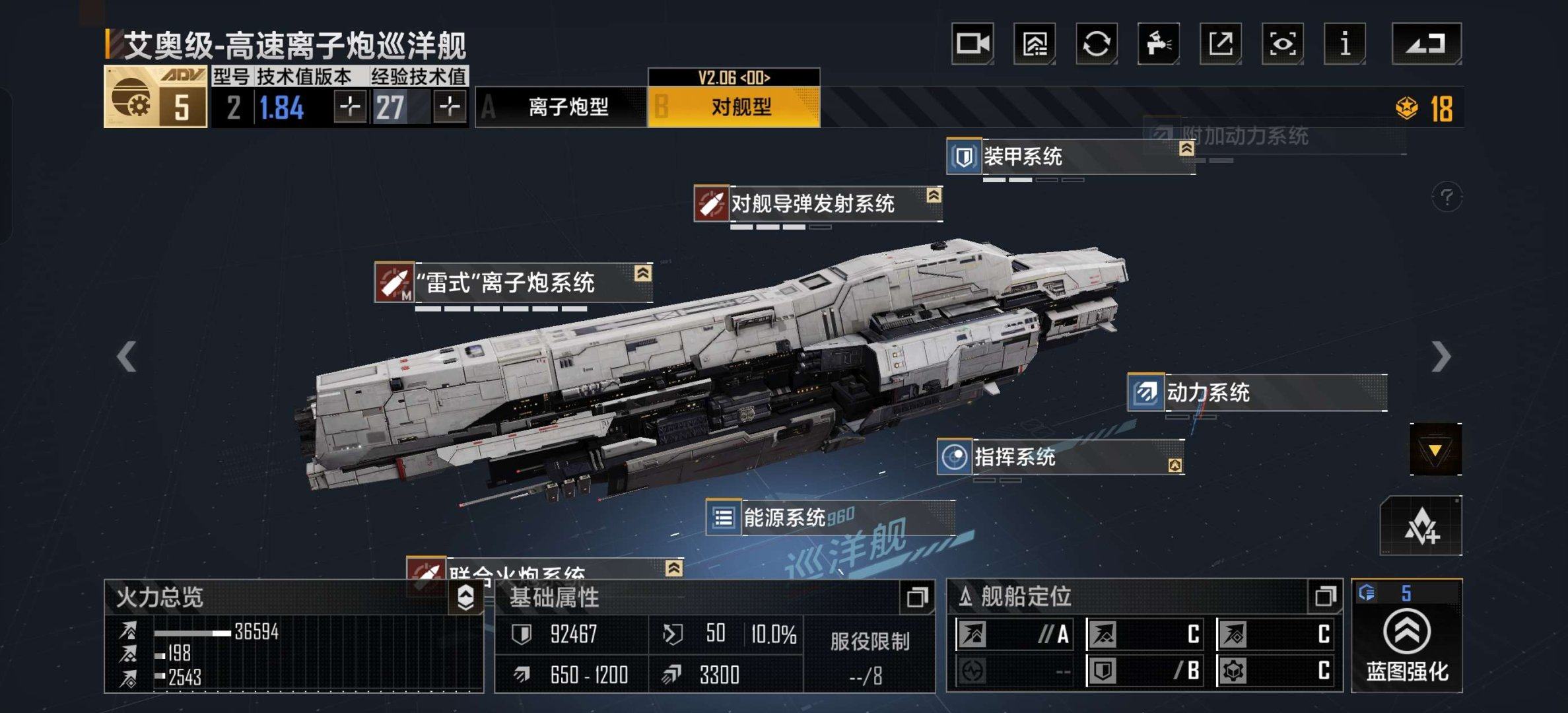
Task: Open the image gallery icon
Action: 1035,44
